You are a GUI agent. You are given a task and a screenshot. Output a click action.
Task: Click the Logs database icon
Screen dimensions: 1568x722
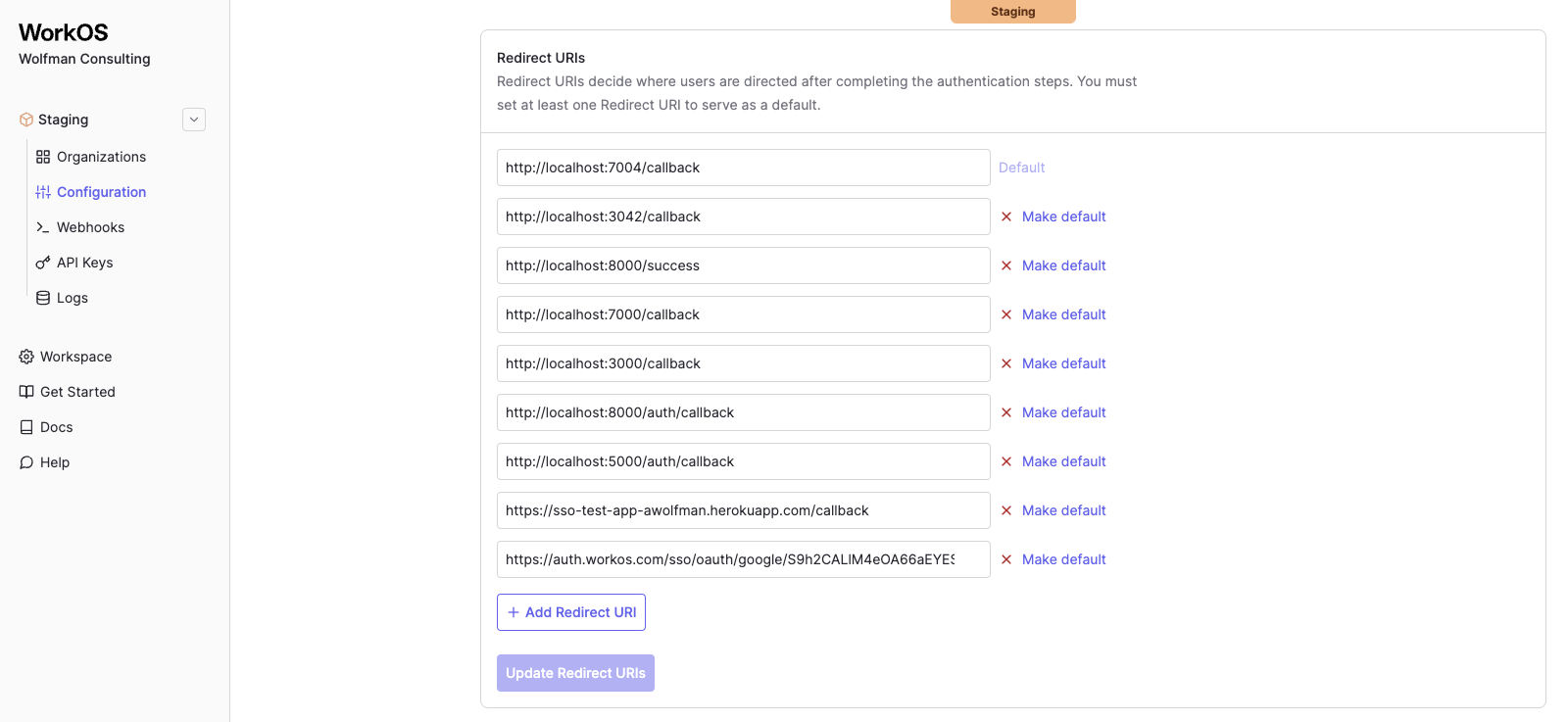tap(43, 298)
